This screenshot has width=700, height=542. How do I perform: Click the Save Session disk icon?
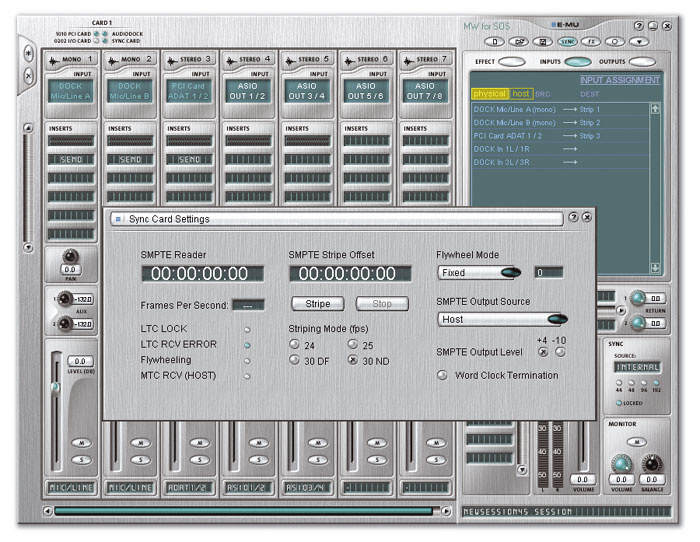pyautogui.click(x=543, y=41)
